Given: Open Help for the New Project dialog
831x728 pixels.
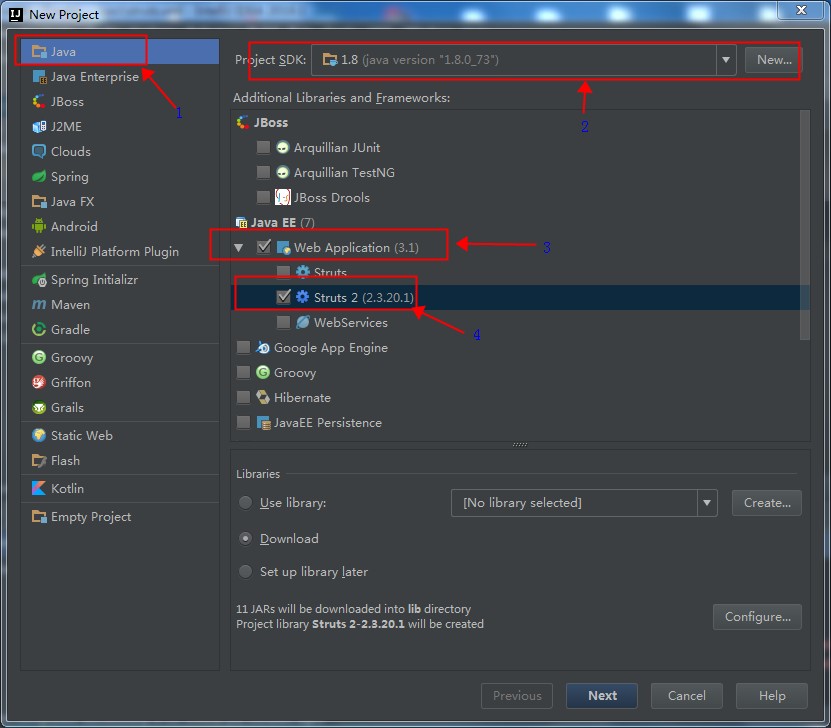Looking at the screenshot, I should [772, 696].
